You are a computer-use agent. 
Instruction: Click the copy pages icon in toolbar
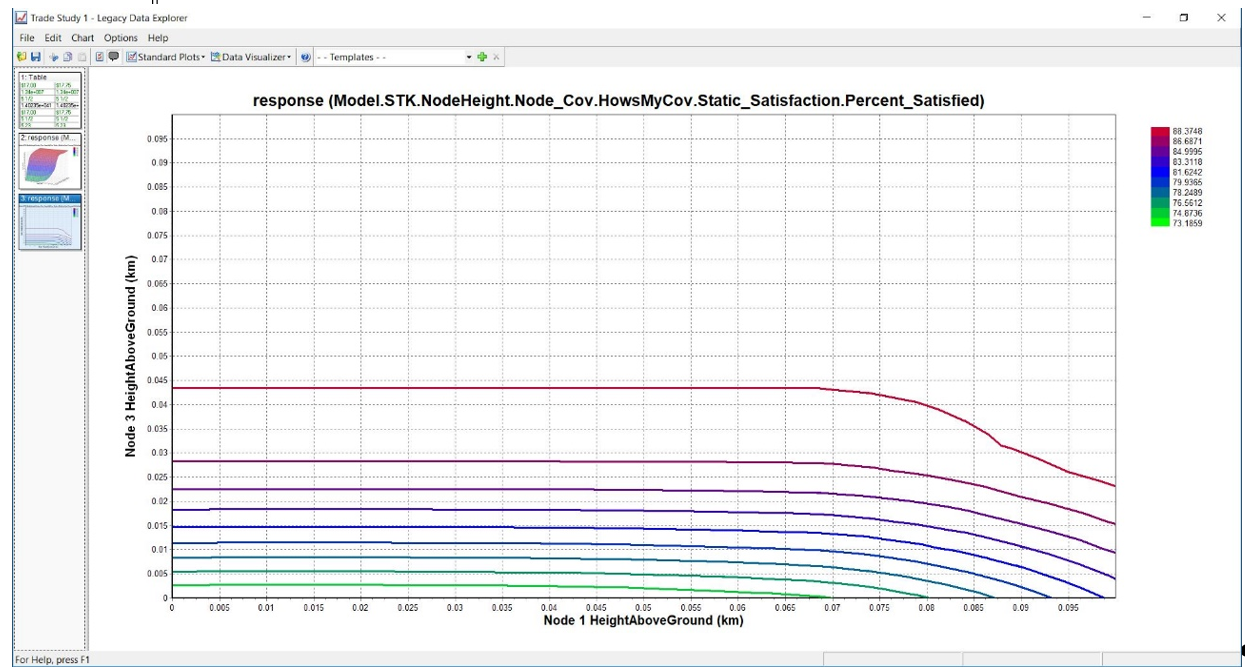(x=68, y=57)
